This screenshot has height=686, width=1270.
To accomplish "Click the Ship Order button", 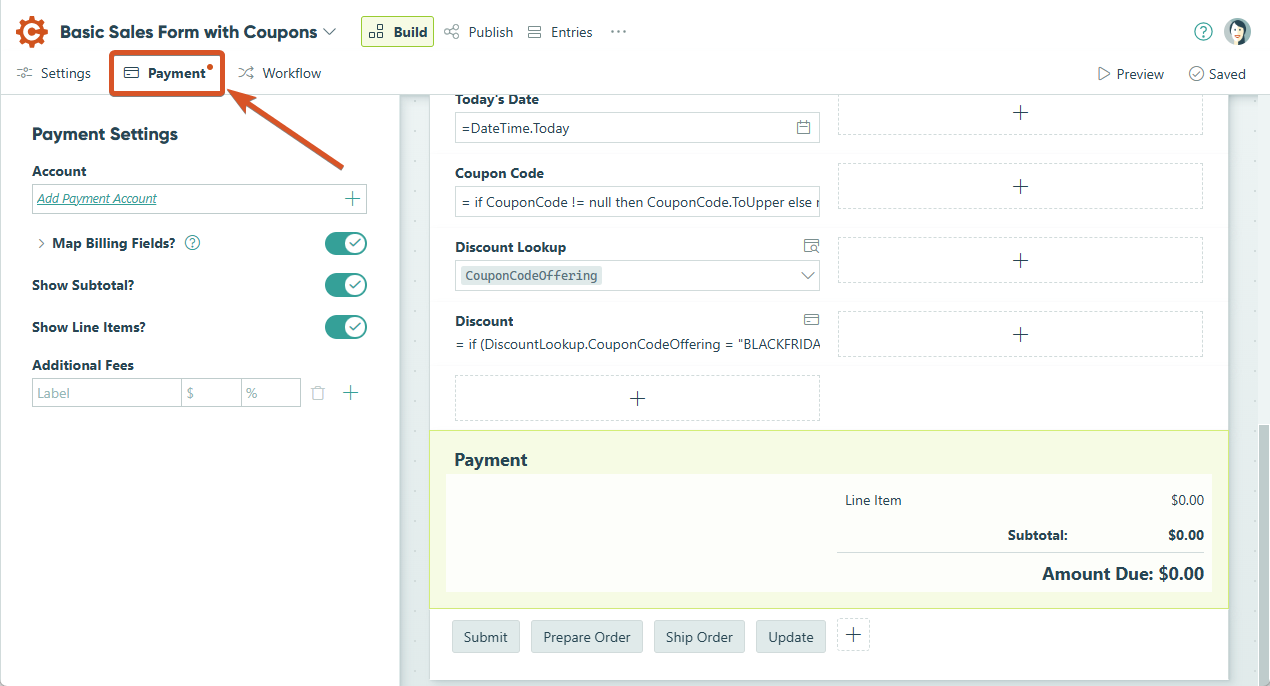I will point(699,637).
